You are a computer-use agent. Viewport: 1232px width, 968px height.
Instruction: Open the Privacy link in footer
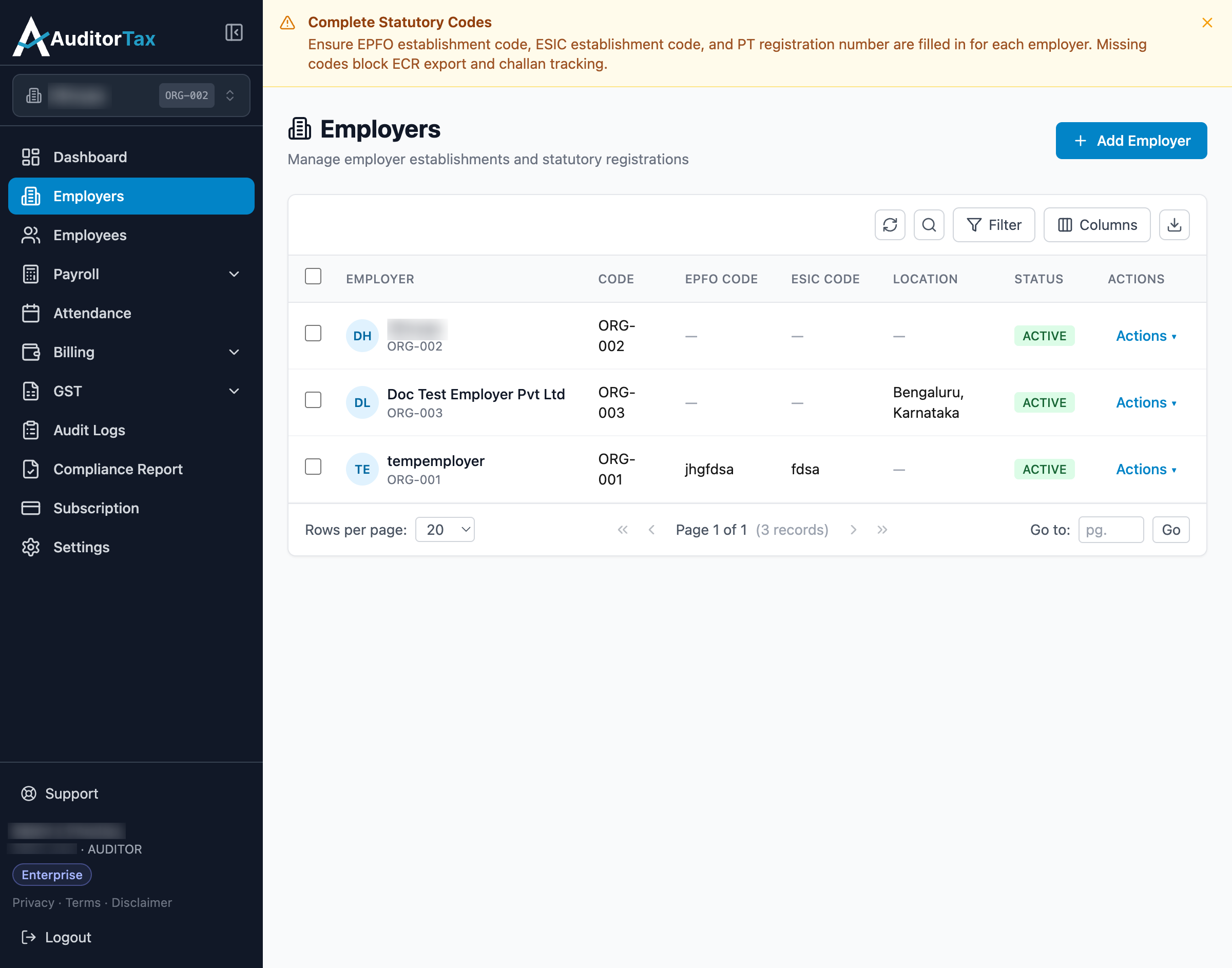(33, 902)
